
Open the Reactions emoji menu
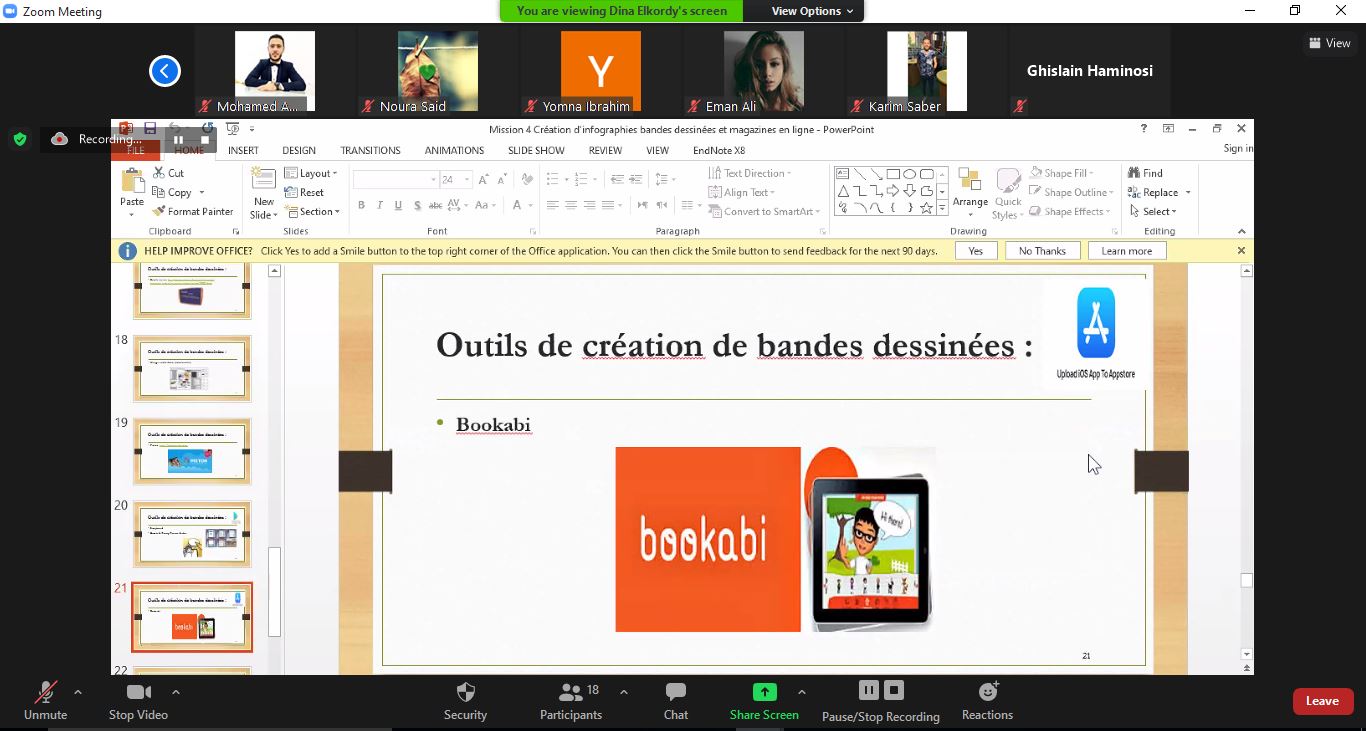987,700
